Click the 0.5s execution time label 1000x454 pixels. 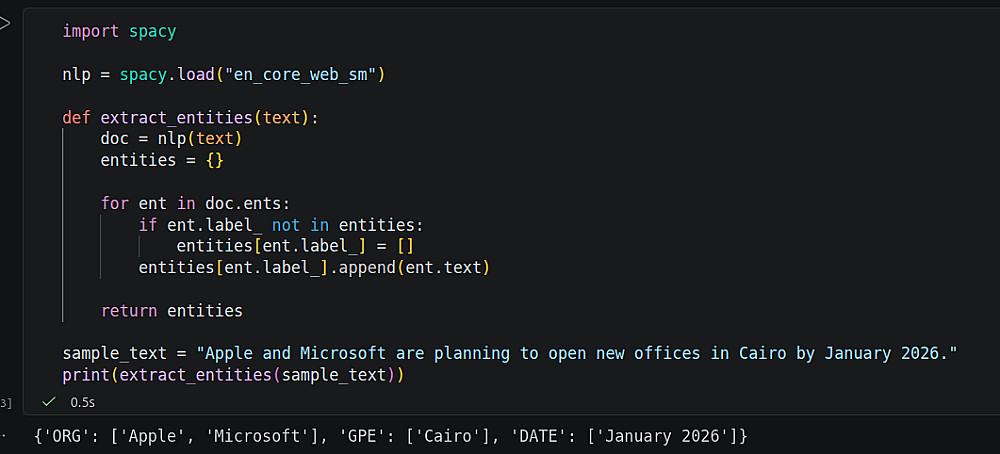81,402
